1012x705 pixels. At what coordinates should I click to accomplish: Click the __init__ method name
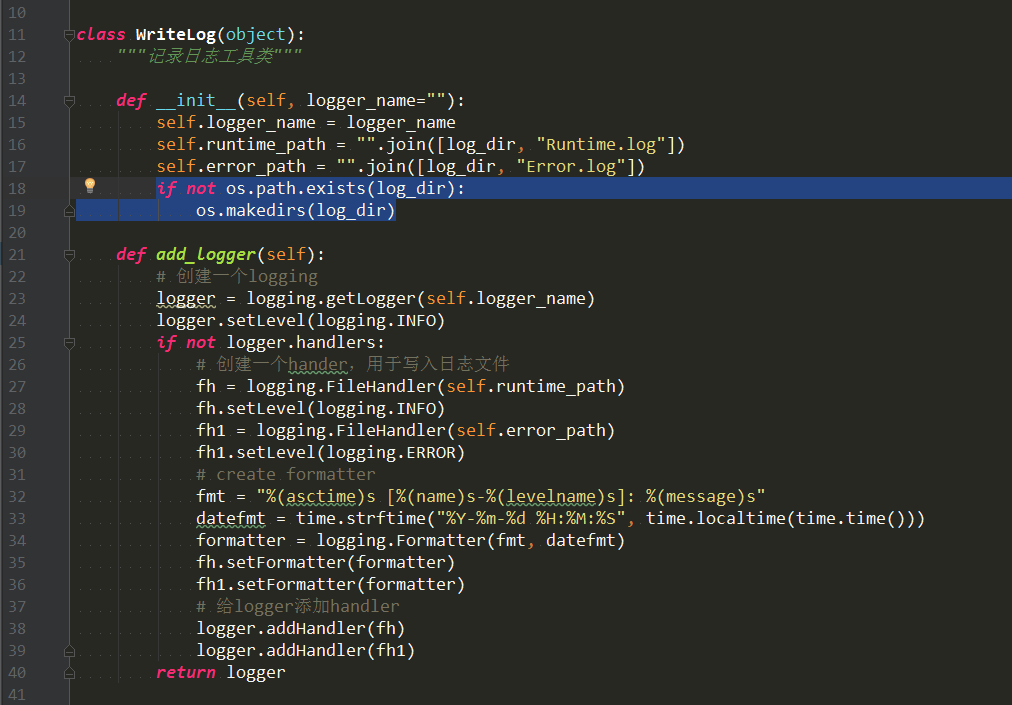pos(196,100)
